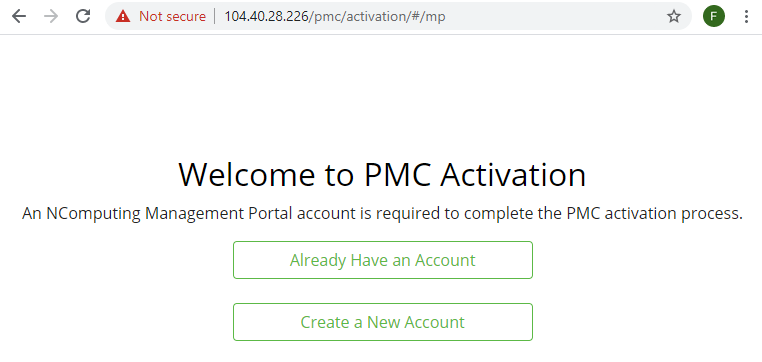Choose Create a New Account
This screenshot has height=362, width=762.
pos(383,322)
